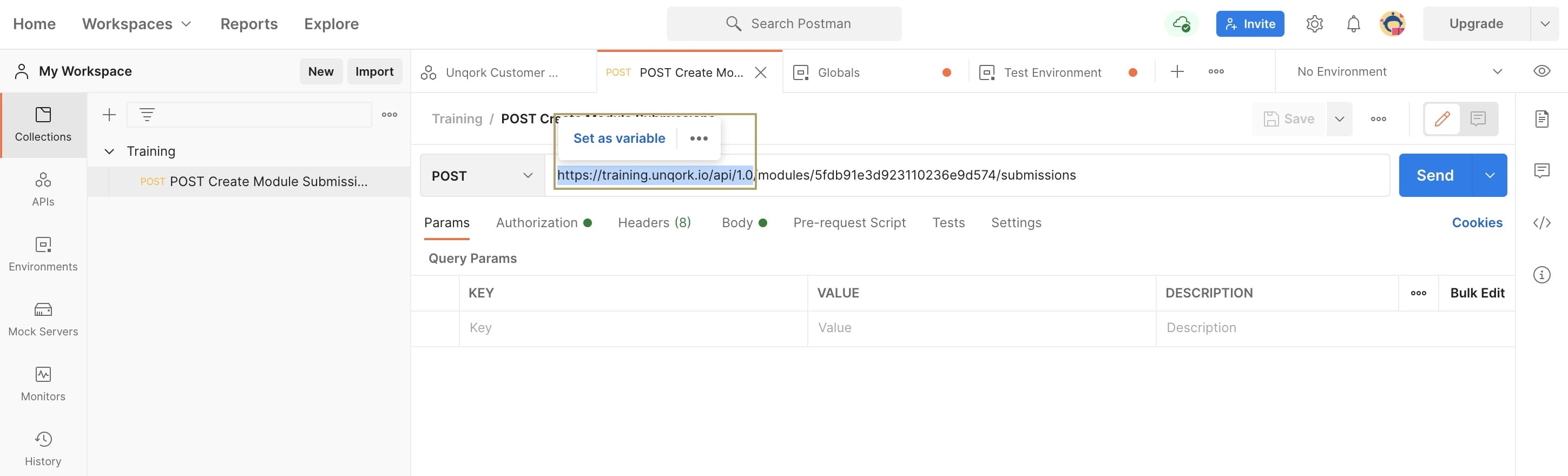Open more options next to Set as variable
The height and width of the screenshot is (476, 1568).
pos(699,138)
